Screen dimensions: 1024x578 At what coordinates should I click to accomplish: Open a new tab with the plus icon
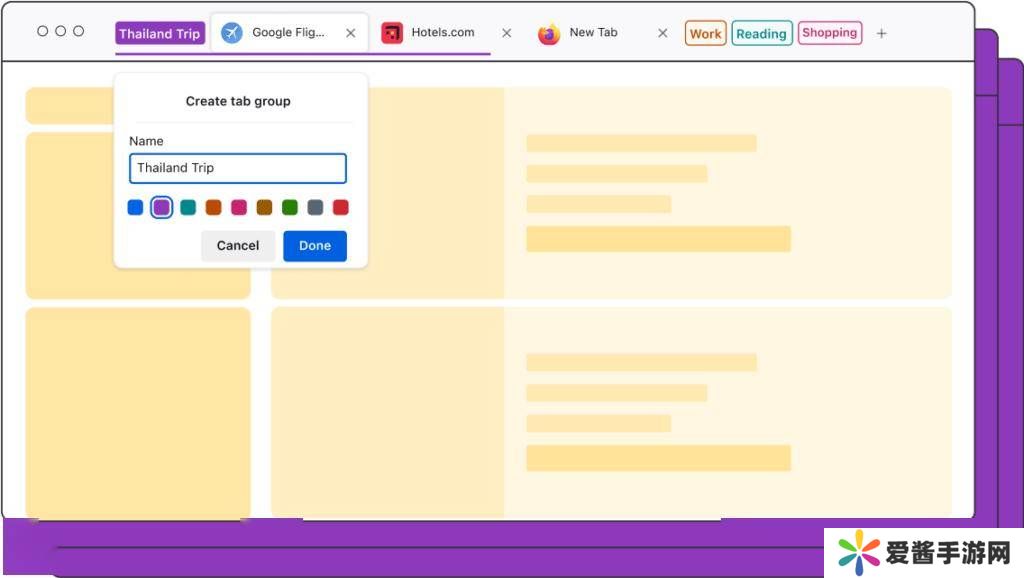click(881, 34)
